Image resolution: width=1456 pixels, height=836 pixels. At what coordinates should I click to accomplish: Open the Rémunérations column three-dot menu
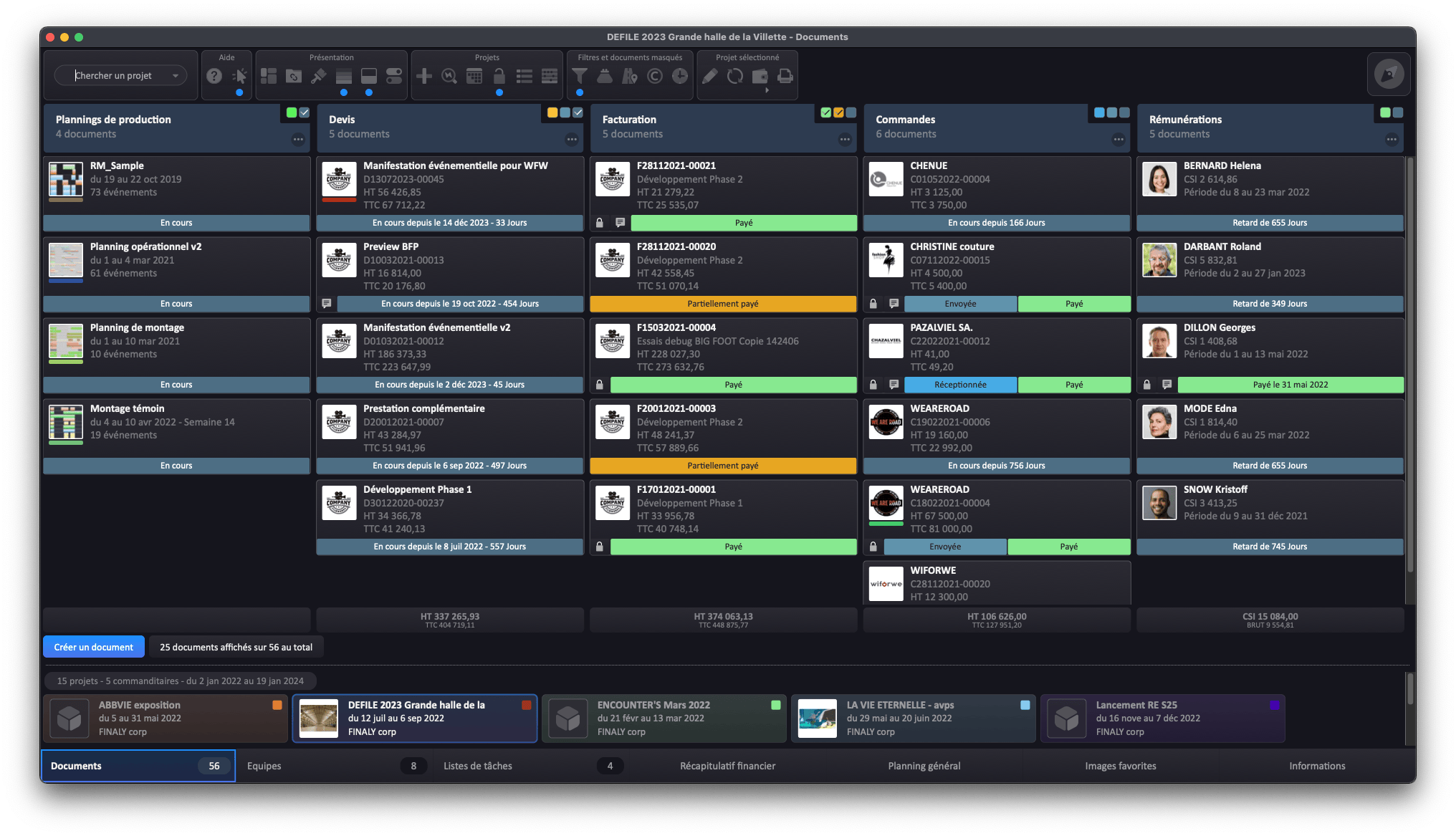(1392, 140)
